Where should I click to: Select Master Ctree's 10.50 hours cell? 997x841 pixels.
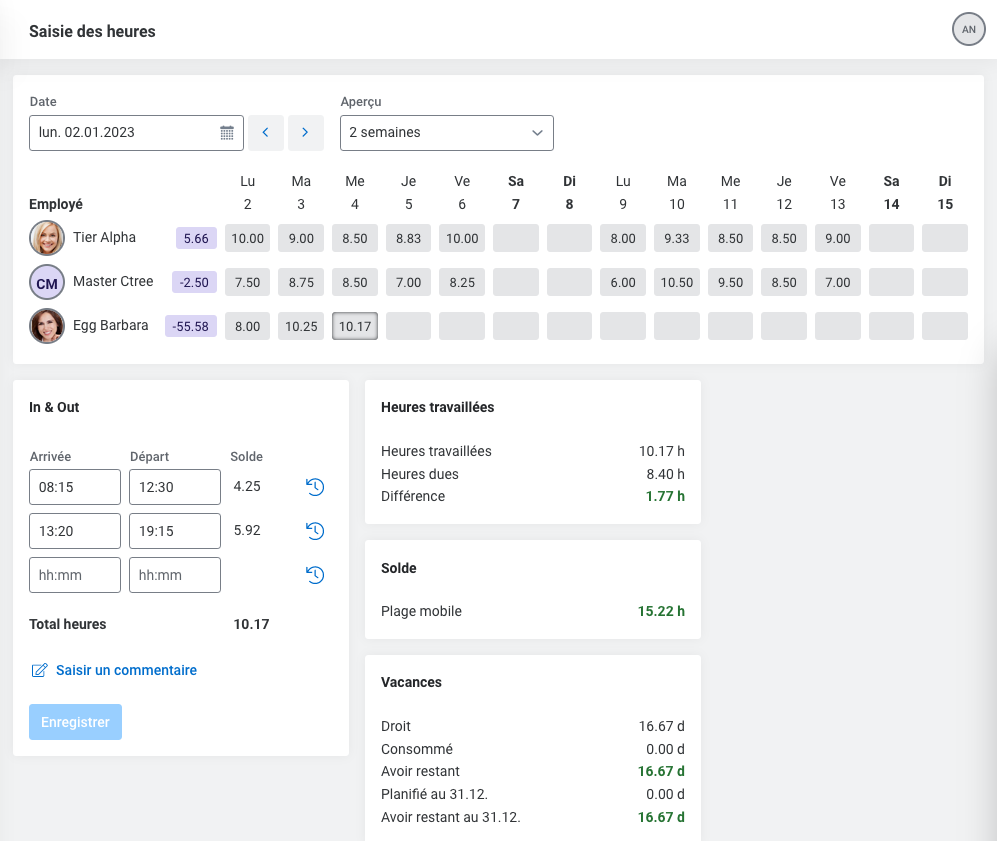click(x=677, y=282)
